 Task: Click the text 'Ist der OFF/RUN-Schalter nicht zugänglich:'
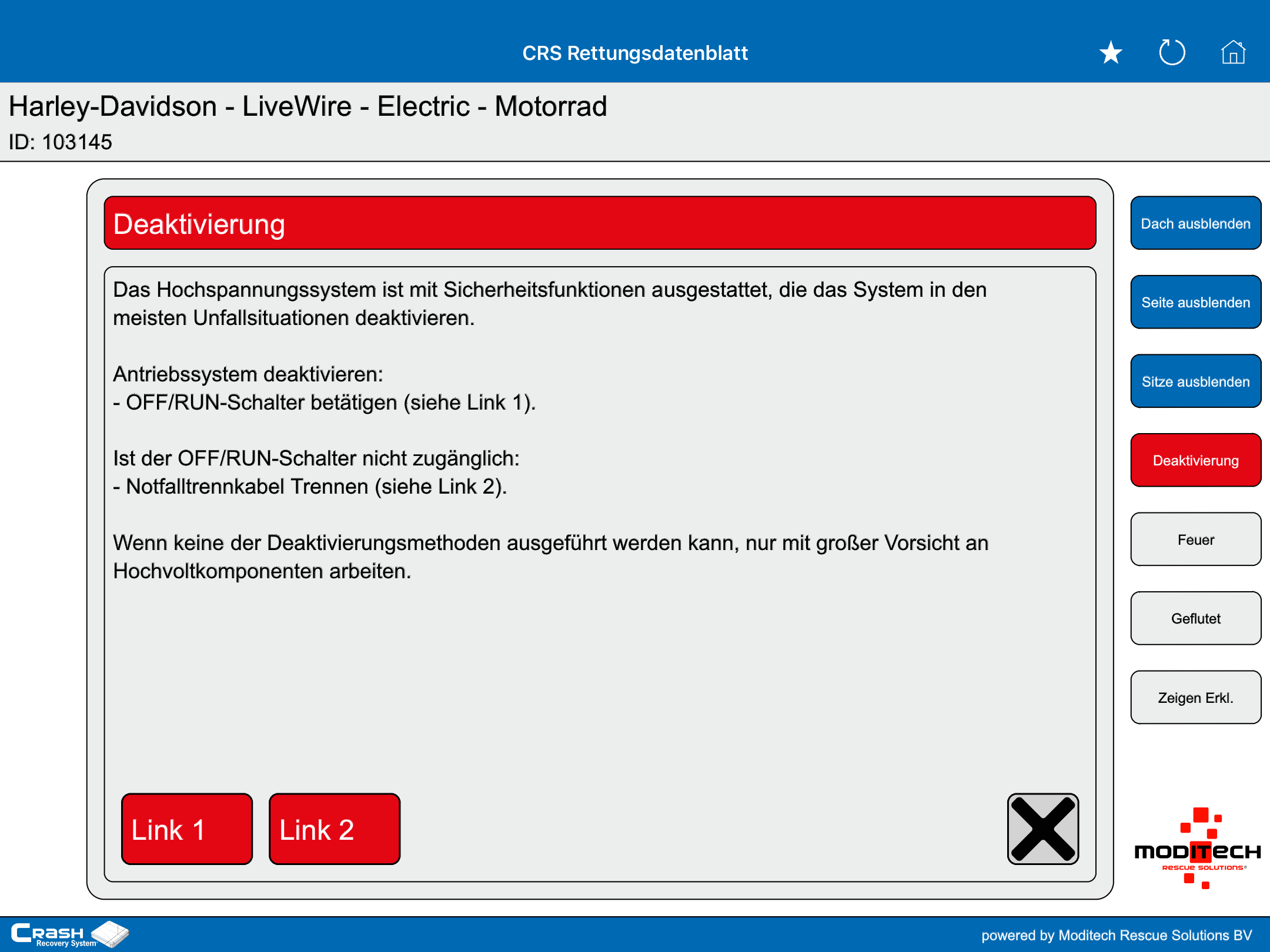[x=316, y=458]
